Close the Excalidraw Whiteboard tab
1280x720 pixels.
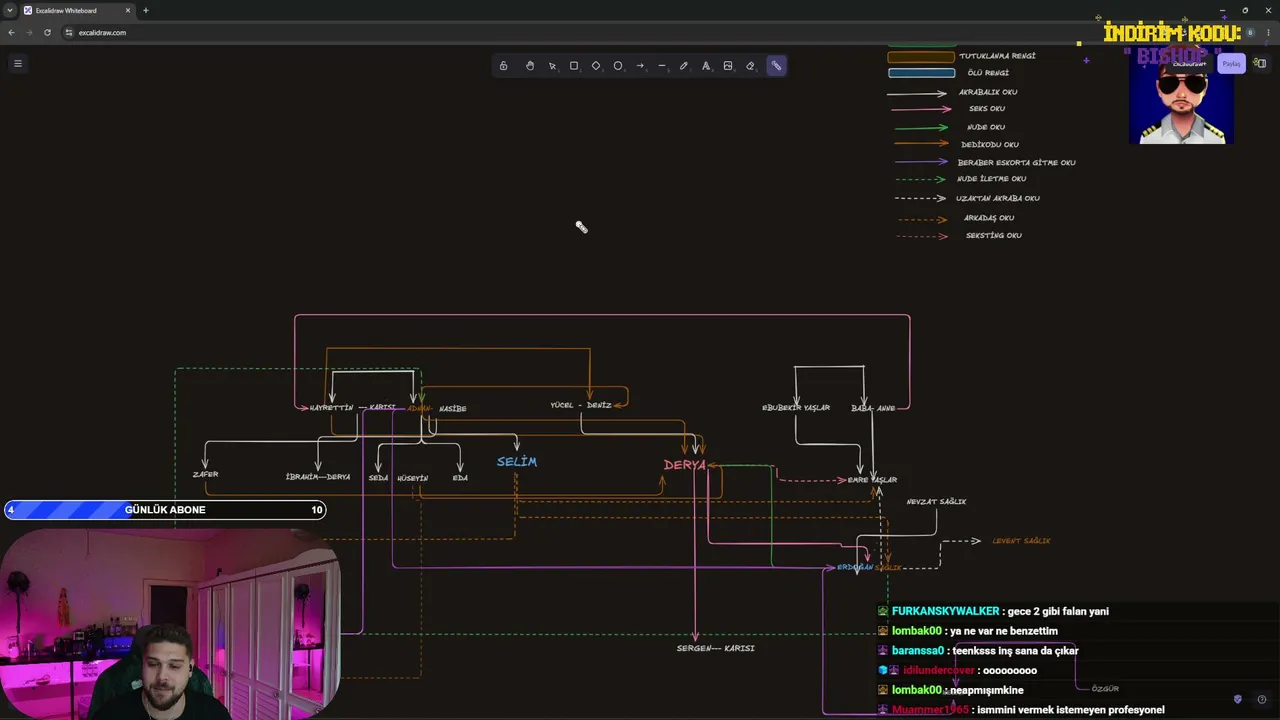click(128, 10)
